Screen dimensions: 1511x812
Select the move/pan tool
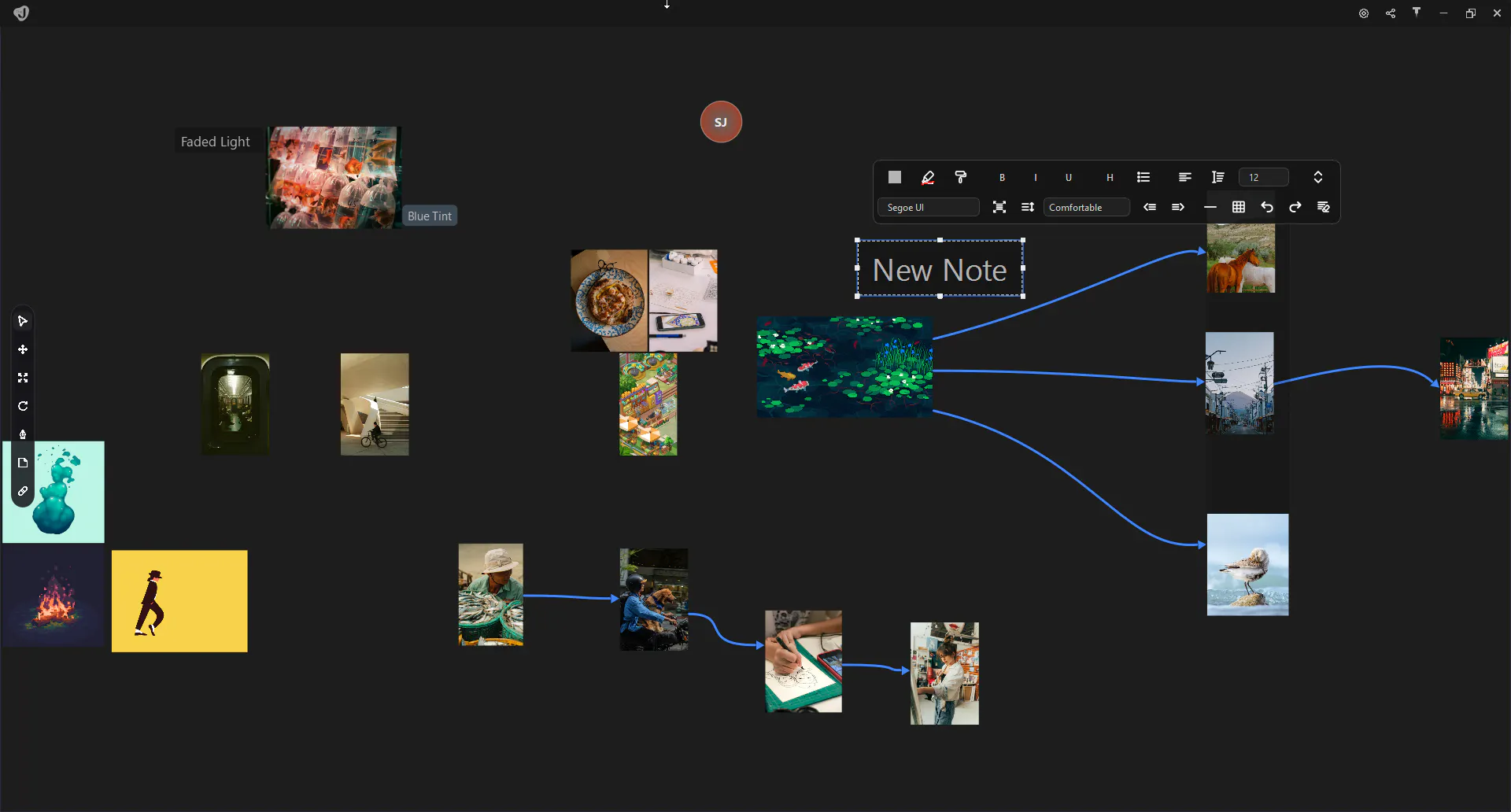pyautogui.click(x=23, y=349)
